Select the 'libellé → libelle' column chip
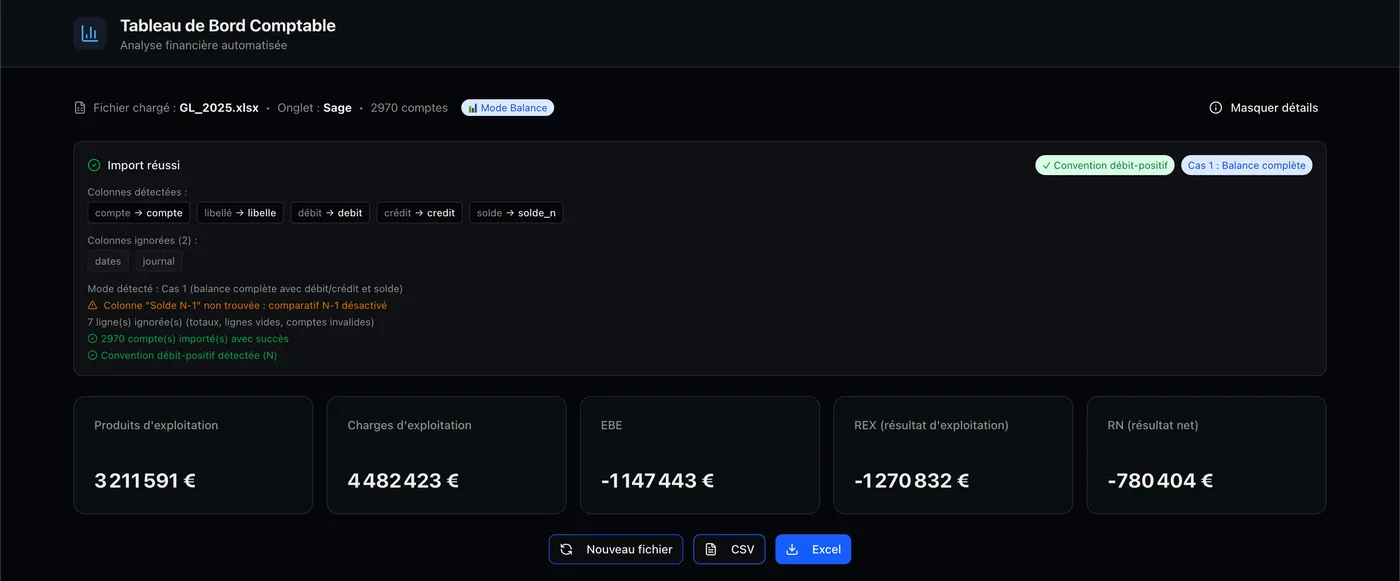The width and height of the screenshot is (1400, 581). [x=240, y=213]
